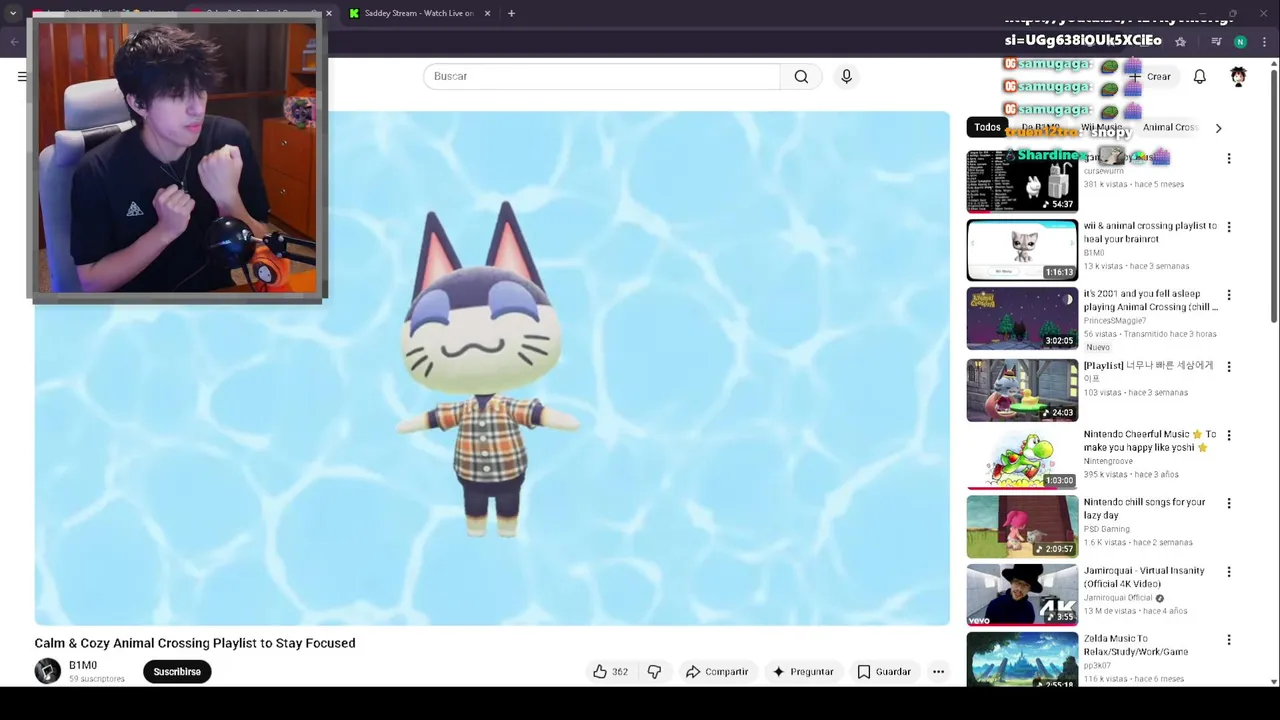The height and width of the screenshot is (720, 1280).
Task: Open title 'it's 2001 and you fell asleep'
Action: [1150, 300]
